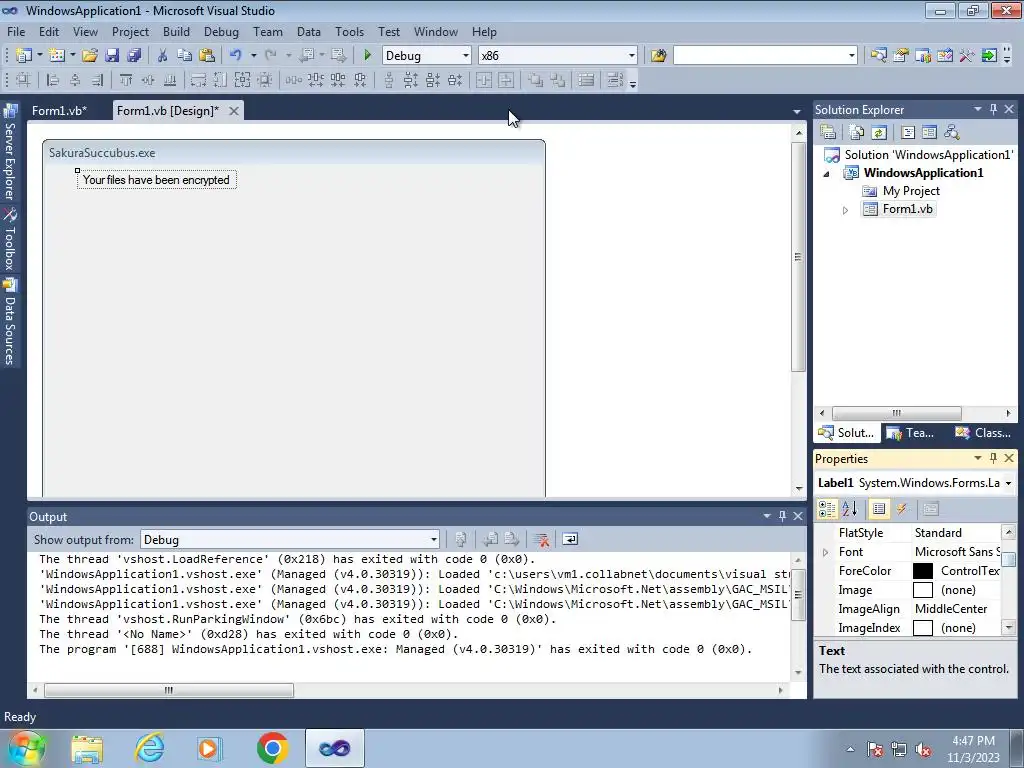Click the Copy toolbar icon
Screen dimensions: 1024x768
pos(185,56)
